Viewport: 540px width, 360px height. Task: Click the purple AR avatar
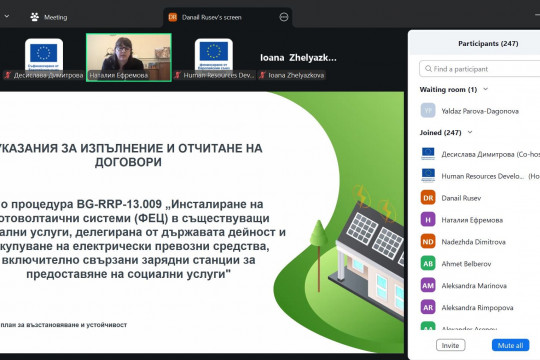[428, 307]
